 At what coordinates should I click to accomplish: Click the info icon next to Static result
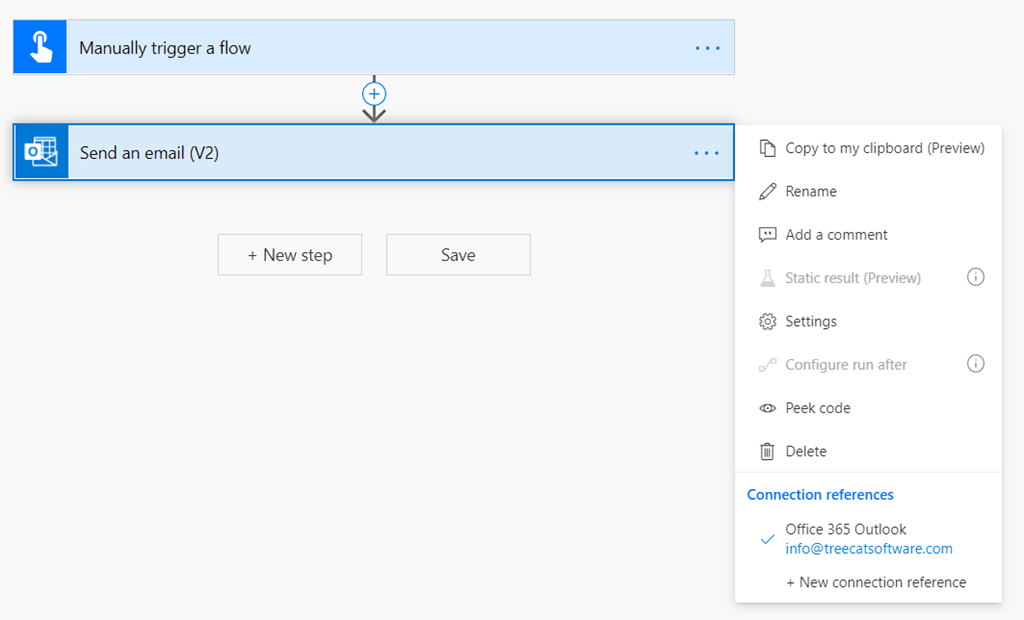976,277
